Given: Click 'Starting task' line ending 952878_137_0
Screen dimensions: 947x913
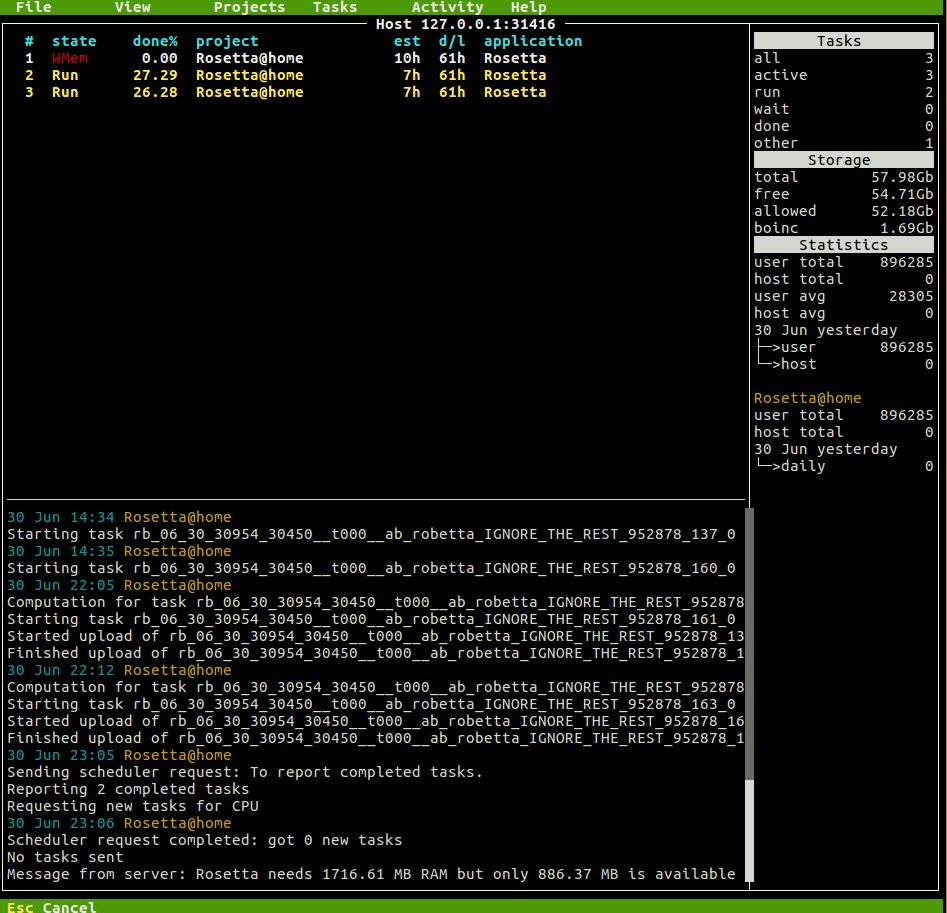Looking at the screenshot, I should click(371, 534).
